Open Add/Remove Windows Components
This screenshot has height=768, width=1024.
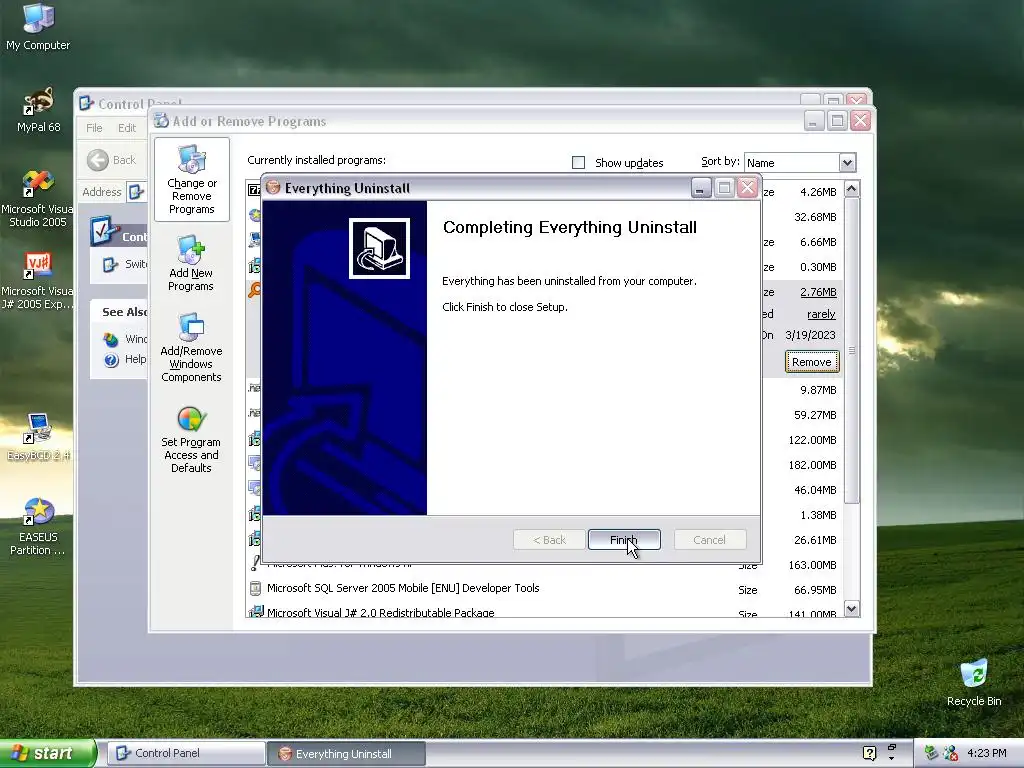tap(191, 347)
